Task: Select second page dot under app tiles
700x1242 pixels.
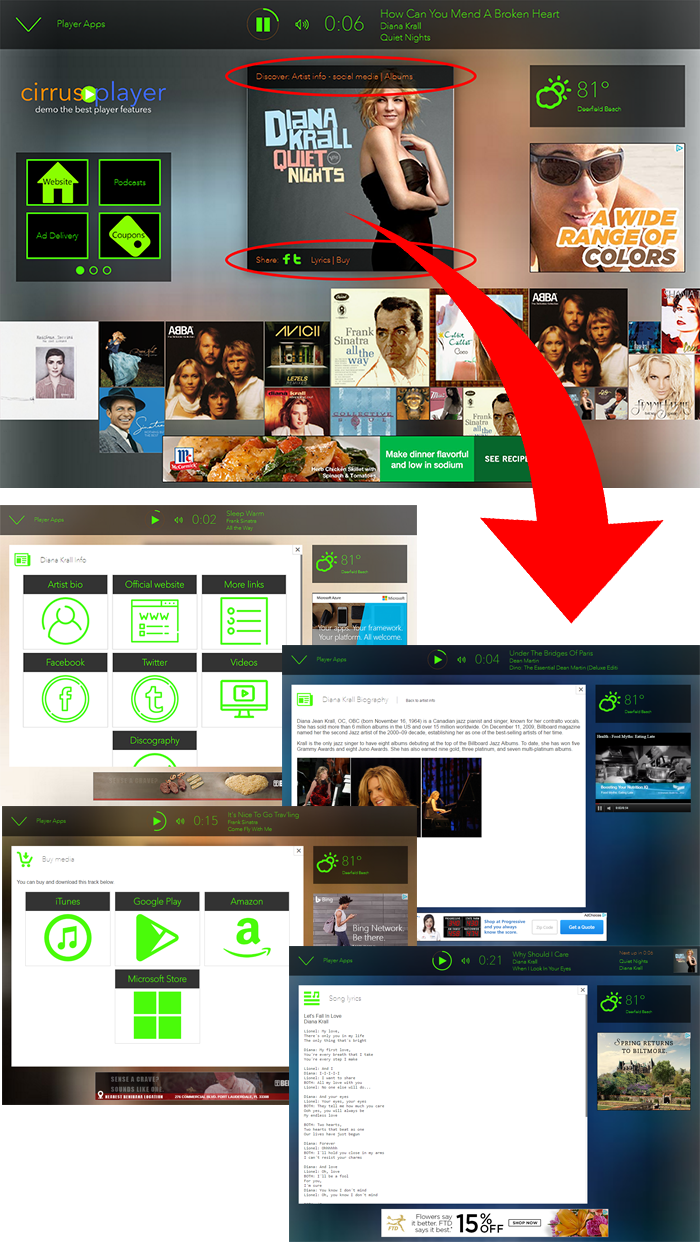Action: pos(94,270)
